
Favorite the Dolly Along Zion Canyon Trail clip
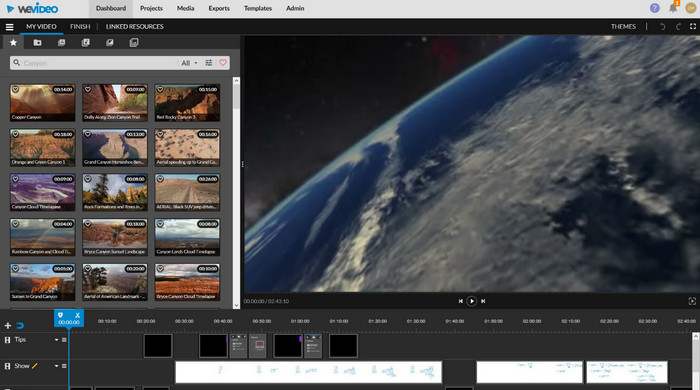[88, 90]
